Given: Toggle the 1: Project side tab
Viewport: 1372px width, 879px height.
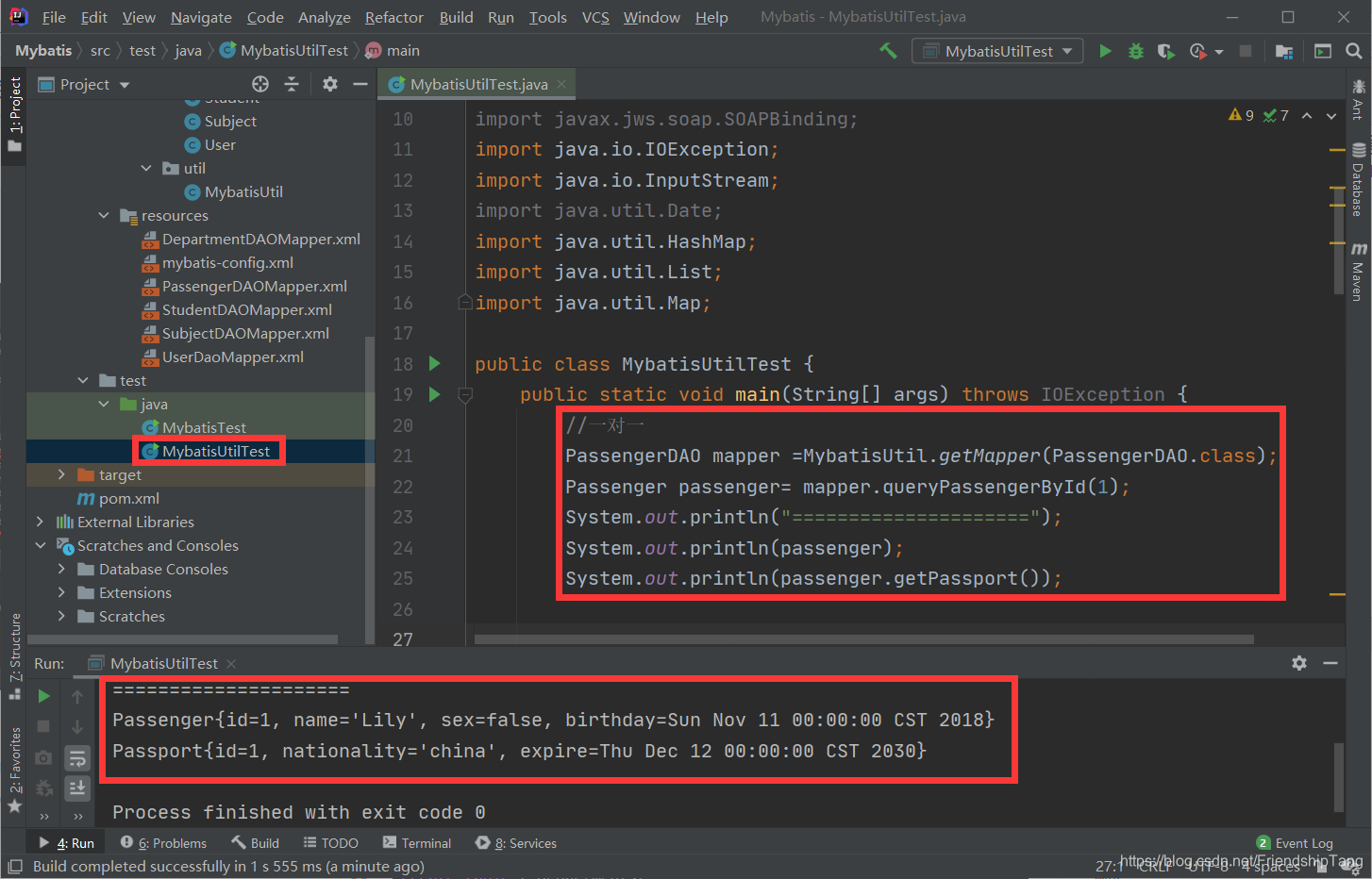Looking at the screenshot, I should coord(14,113).
